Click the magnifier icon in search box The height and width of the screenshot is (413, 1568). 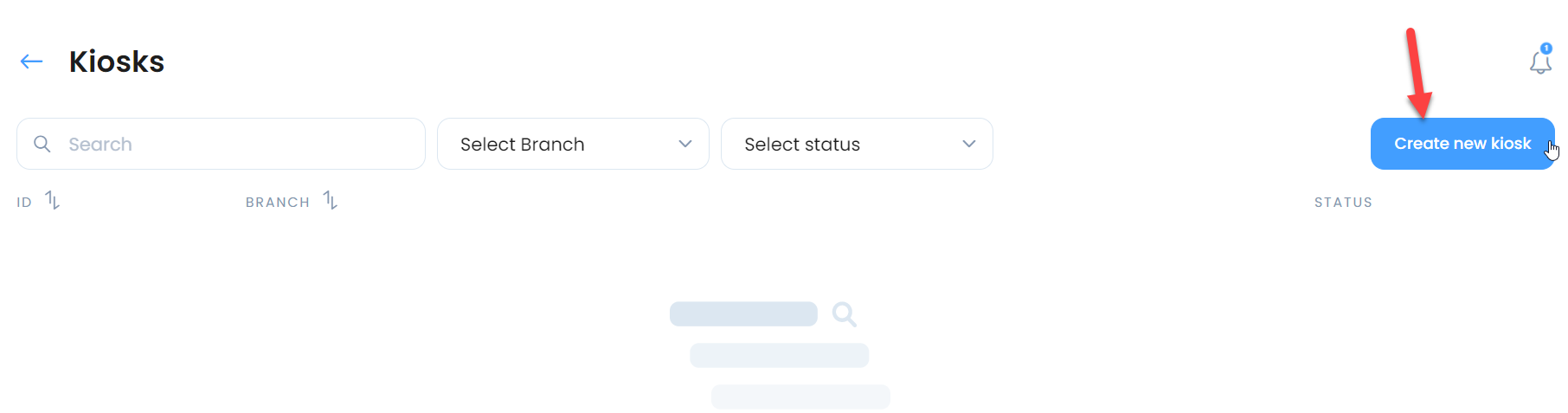click(42, 144)
